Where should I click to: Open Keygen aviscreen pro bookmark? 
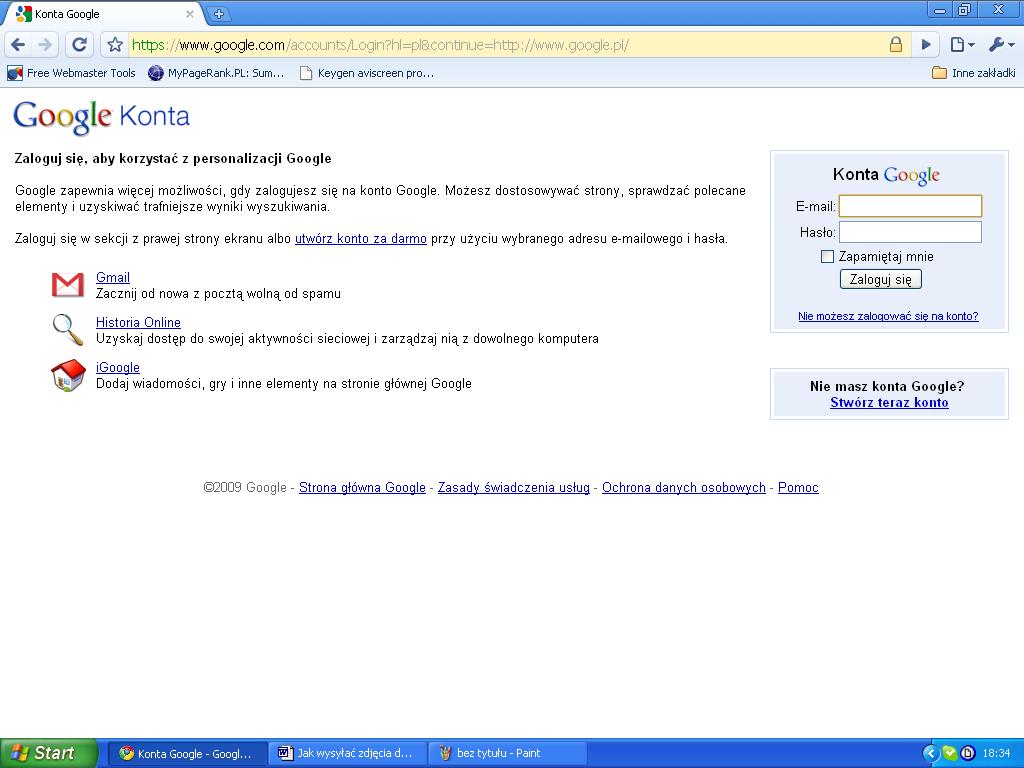pos(366,73)
